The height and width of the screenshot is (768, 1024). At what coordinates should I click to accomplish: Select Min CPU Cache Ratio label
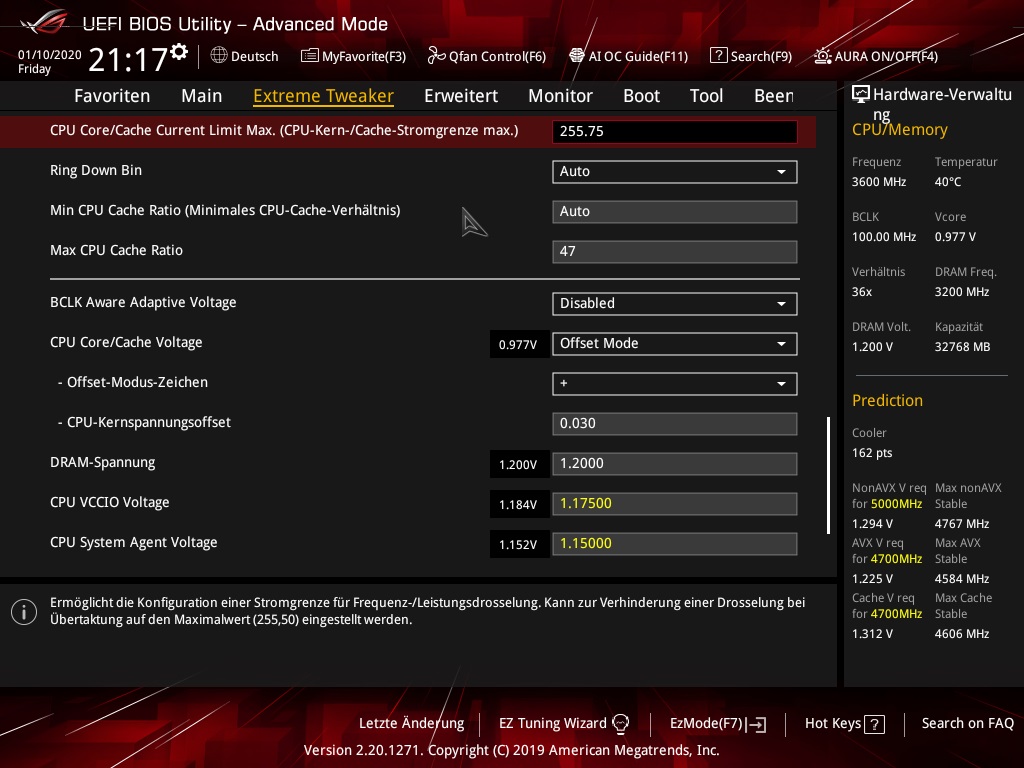point(225,210)
